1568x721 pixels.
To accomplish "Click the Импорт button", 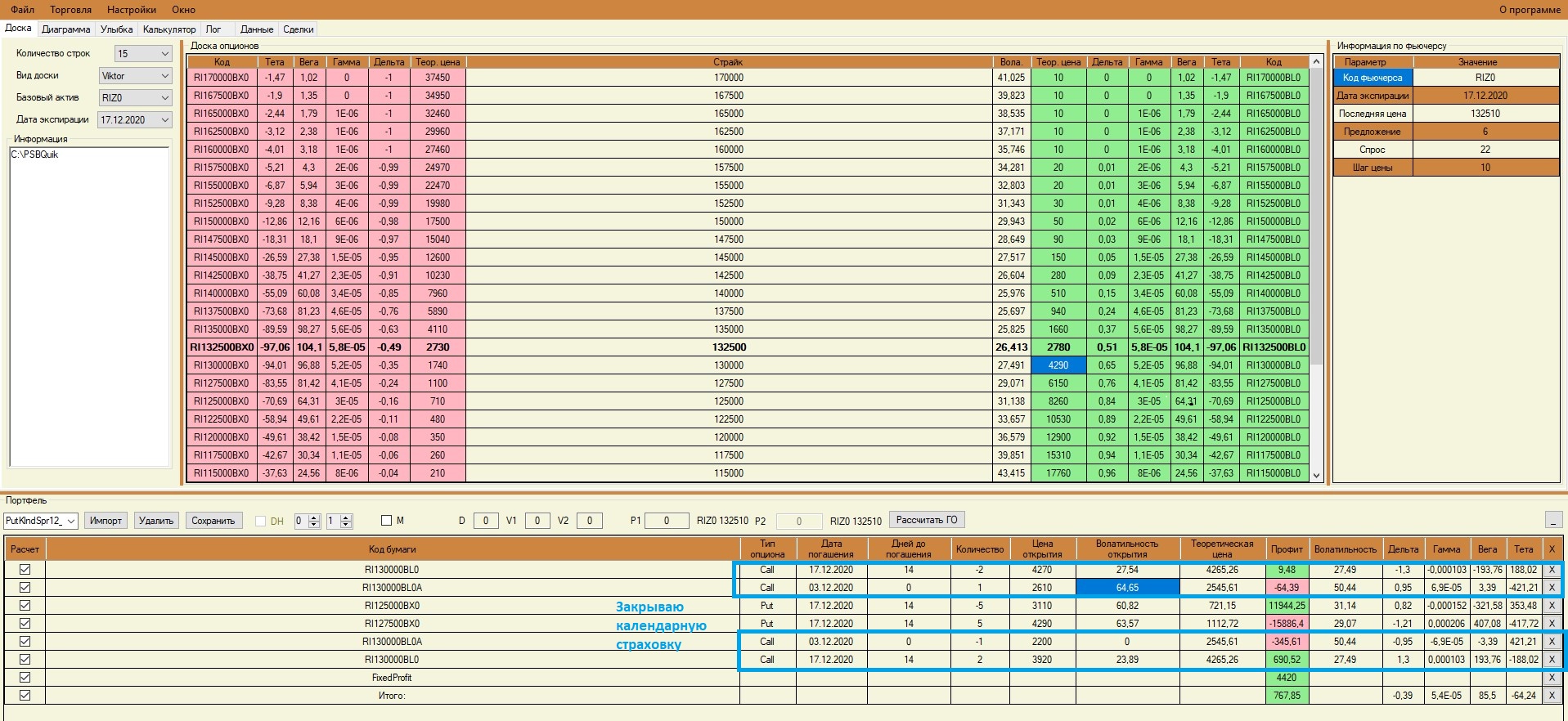I will tap(106, 521).
